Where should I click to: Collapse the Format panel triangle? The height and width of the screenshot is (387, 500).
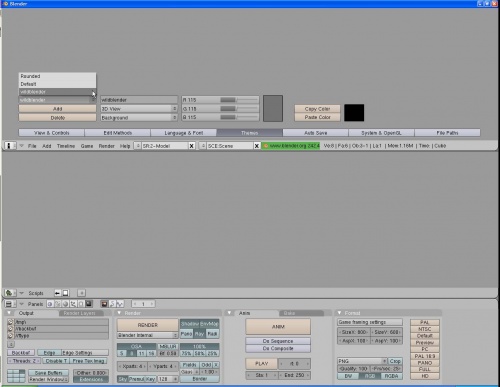click(x=339, y=313)
